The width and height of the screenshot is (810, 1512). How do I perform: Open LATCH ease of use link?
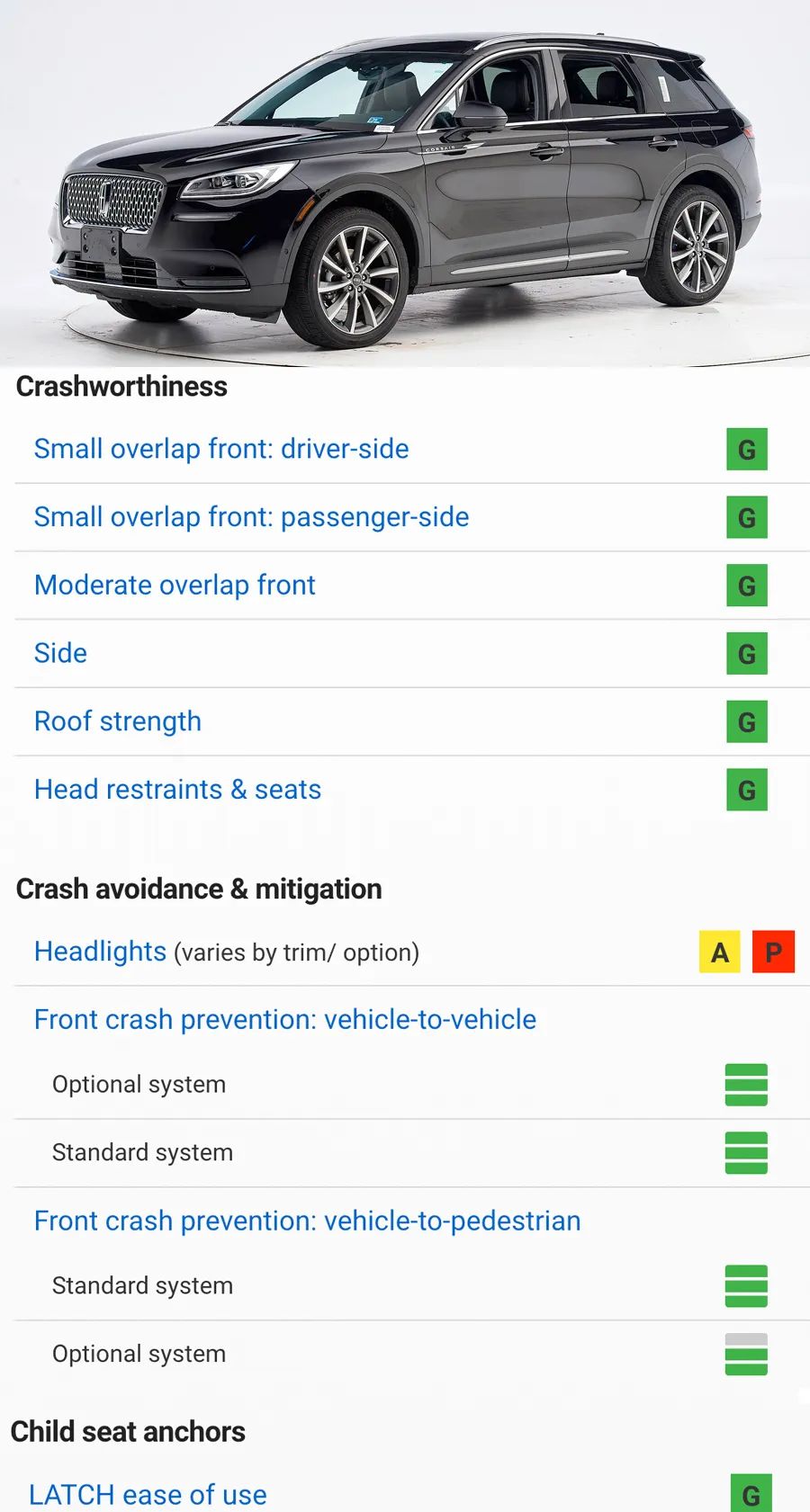click(x=148, y=1494)
